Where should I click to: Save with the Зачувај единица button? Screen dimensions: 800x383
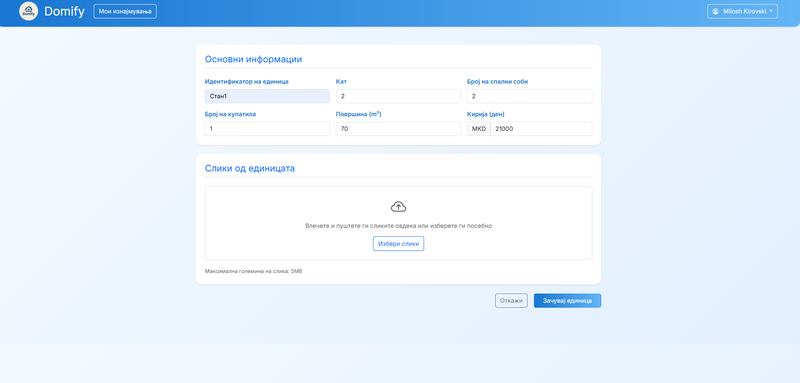(x=567, y=301)
